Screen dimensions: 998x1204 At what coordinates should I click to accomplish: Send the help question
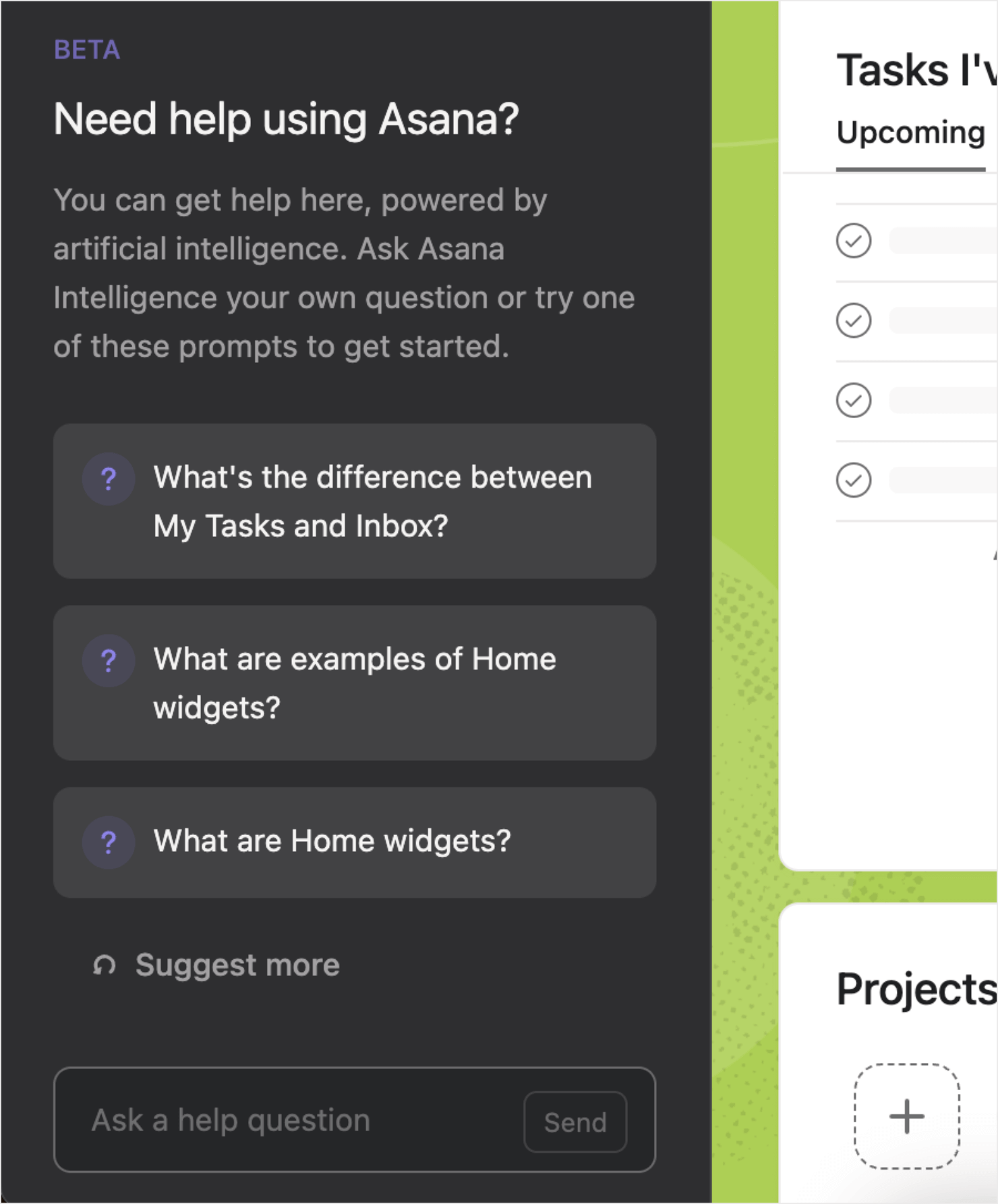[x=575, y=1122]
